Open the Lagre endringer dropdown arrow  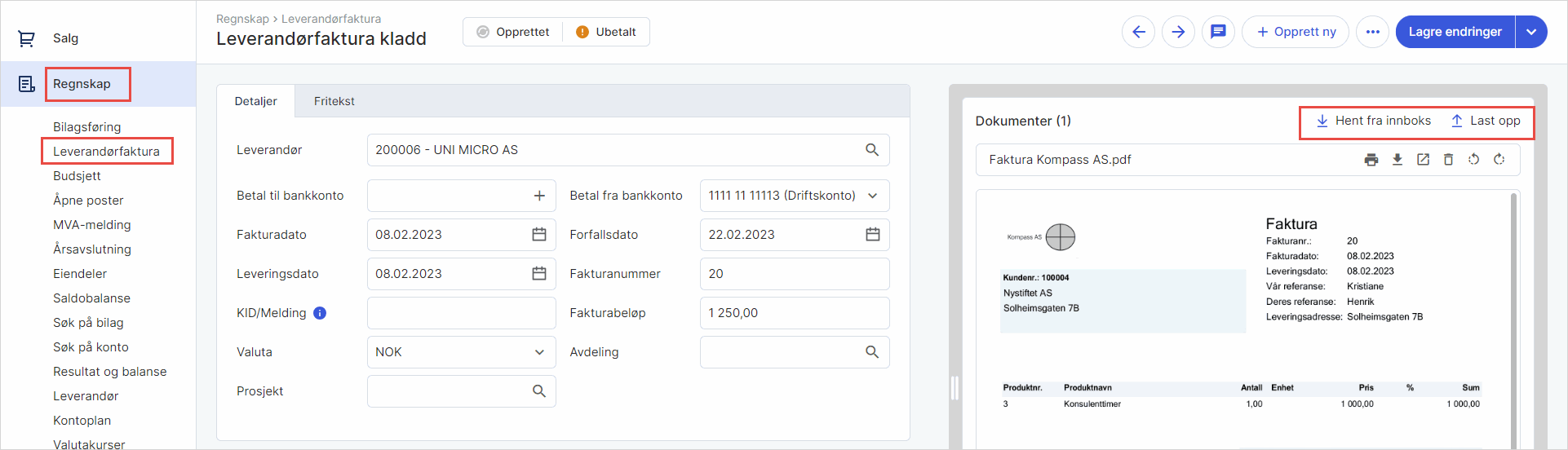1531,32
